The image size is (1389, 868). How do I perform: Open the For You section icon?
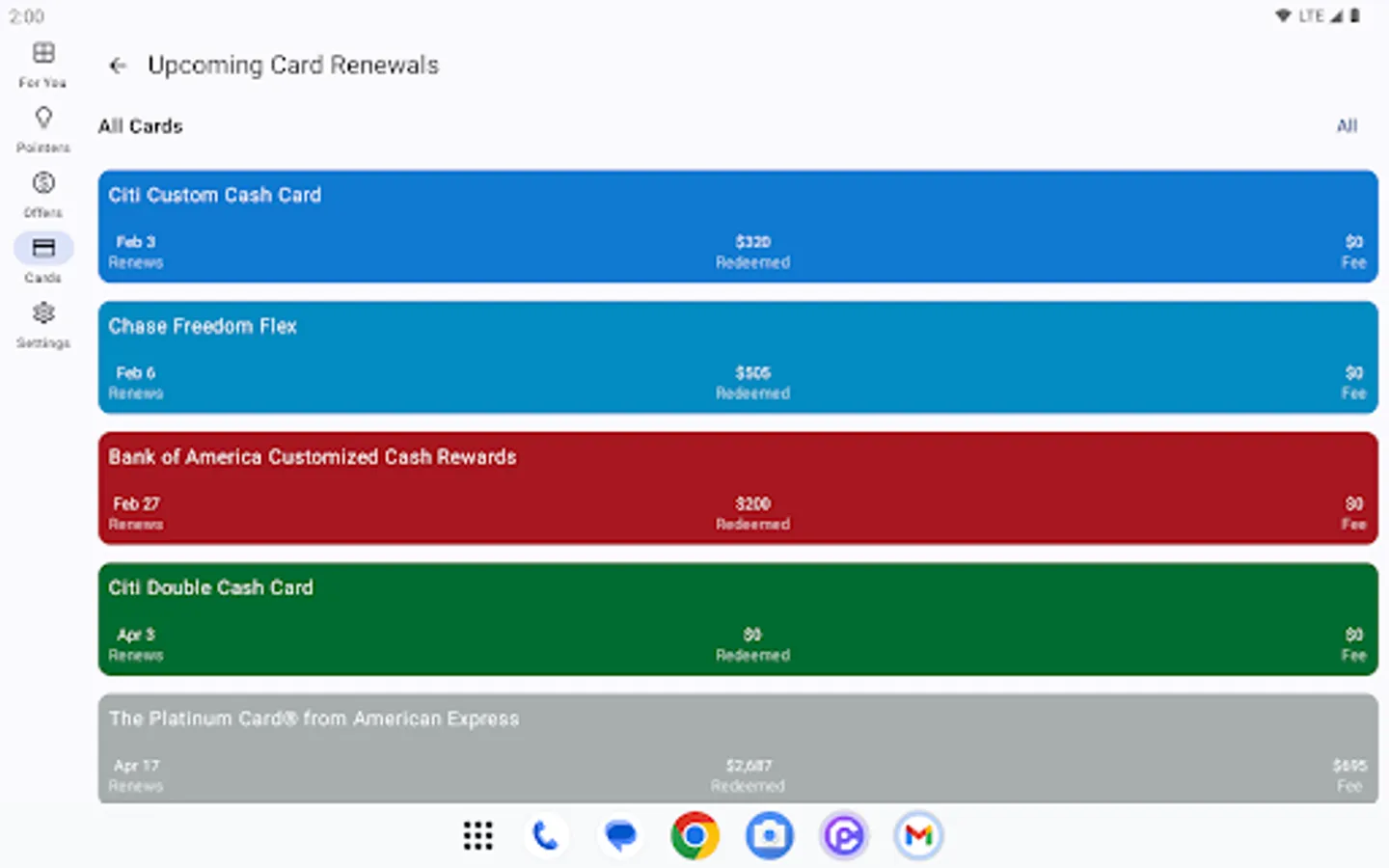[43, 52]
